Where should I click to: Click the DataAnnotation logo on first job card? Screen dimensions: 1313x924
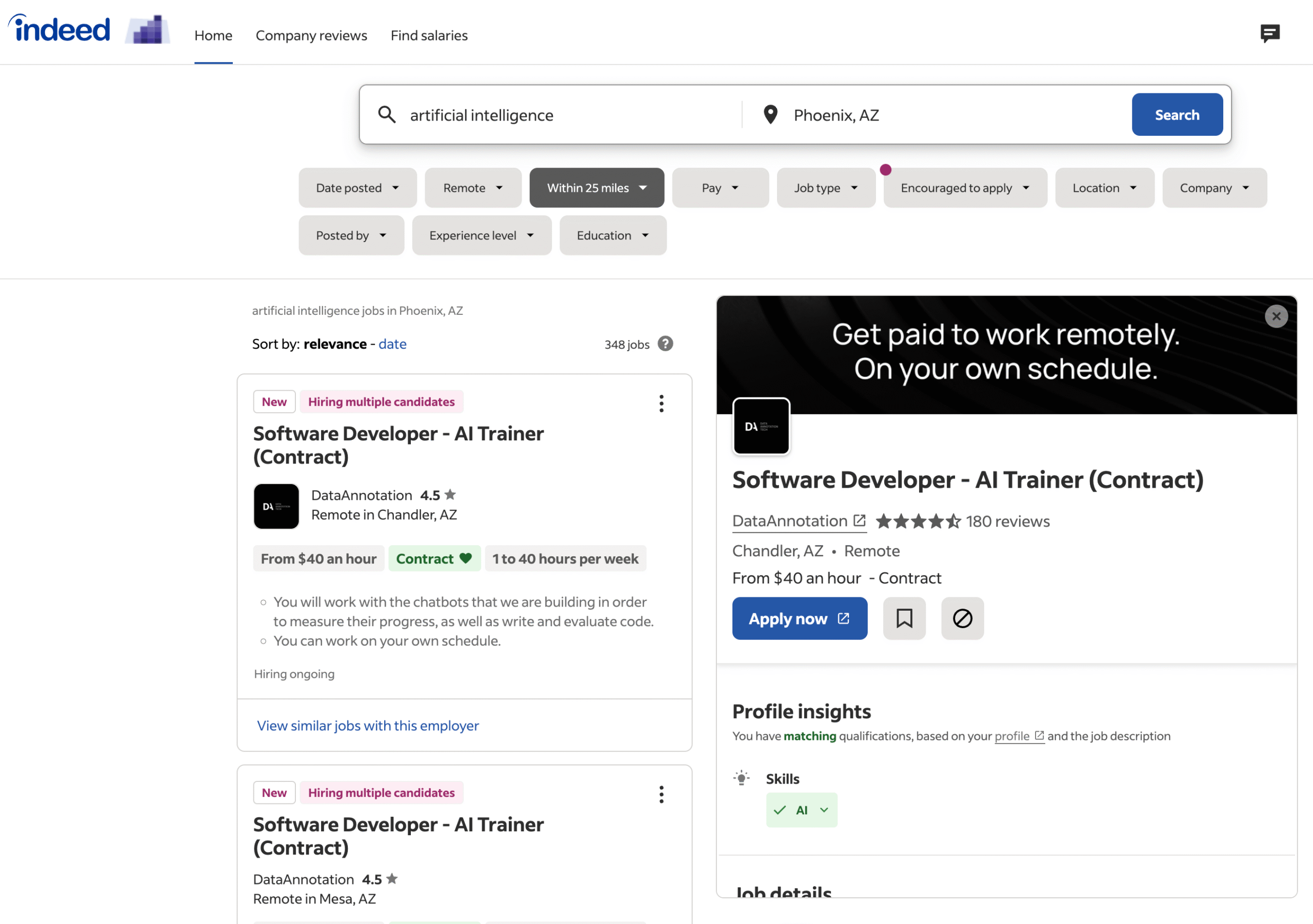276,506
